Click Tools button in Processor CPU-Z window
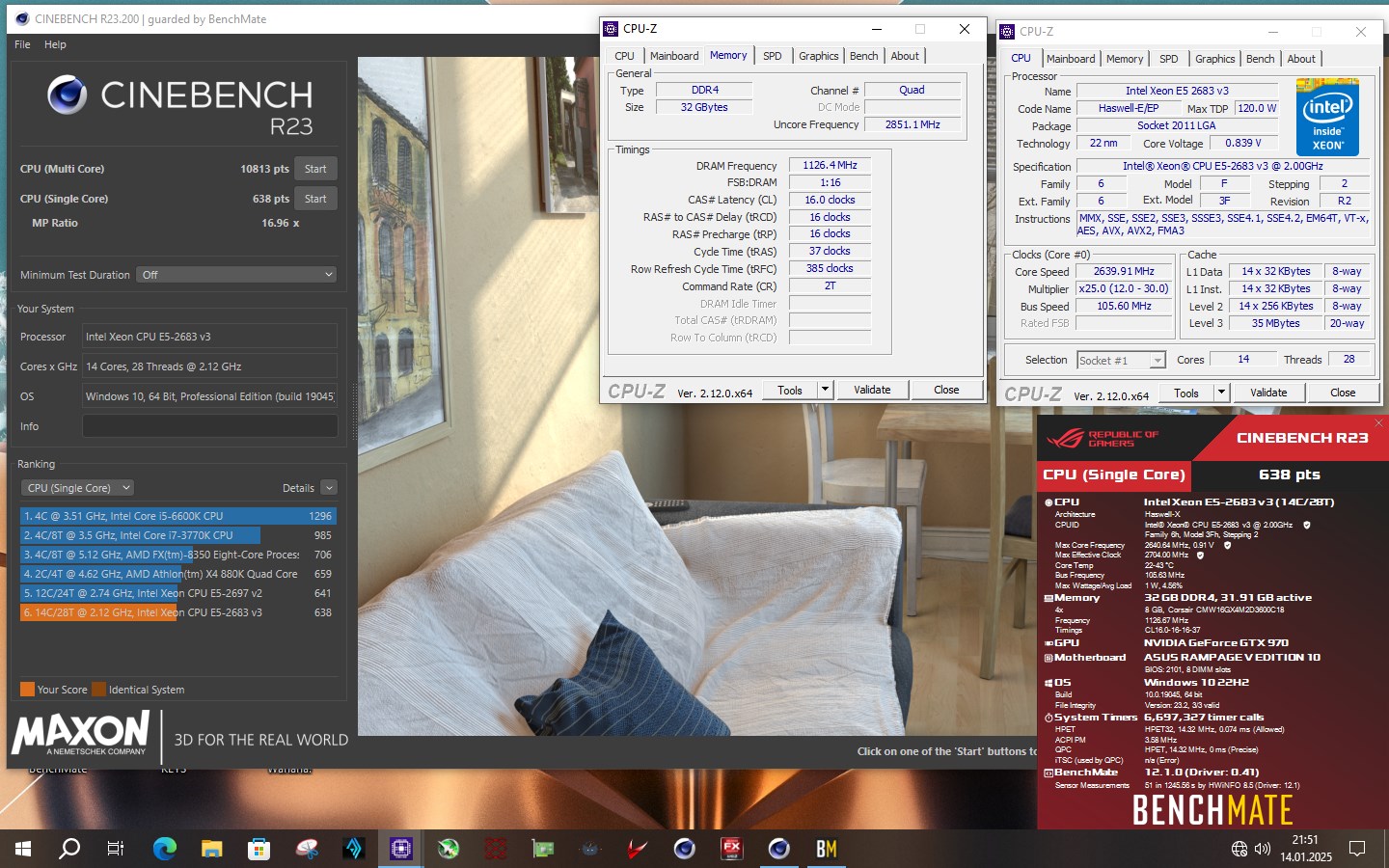Viewport: 1389px width, 868px height. click(1186, 393)
